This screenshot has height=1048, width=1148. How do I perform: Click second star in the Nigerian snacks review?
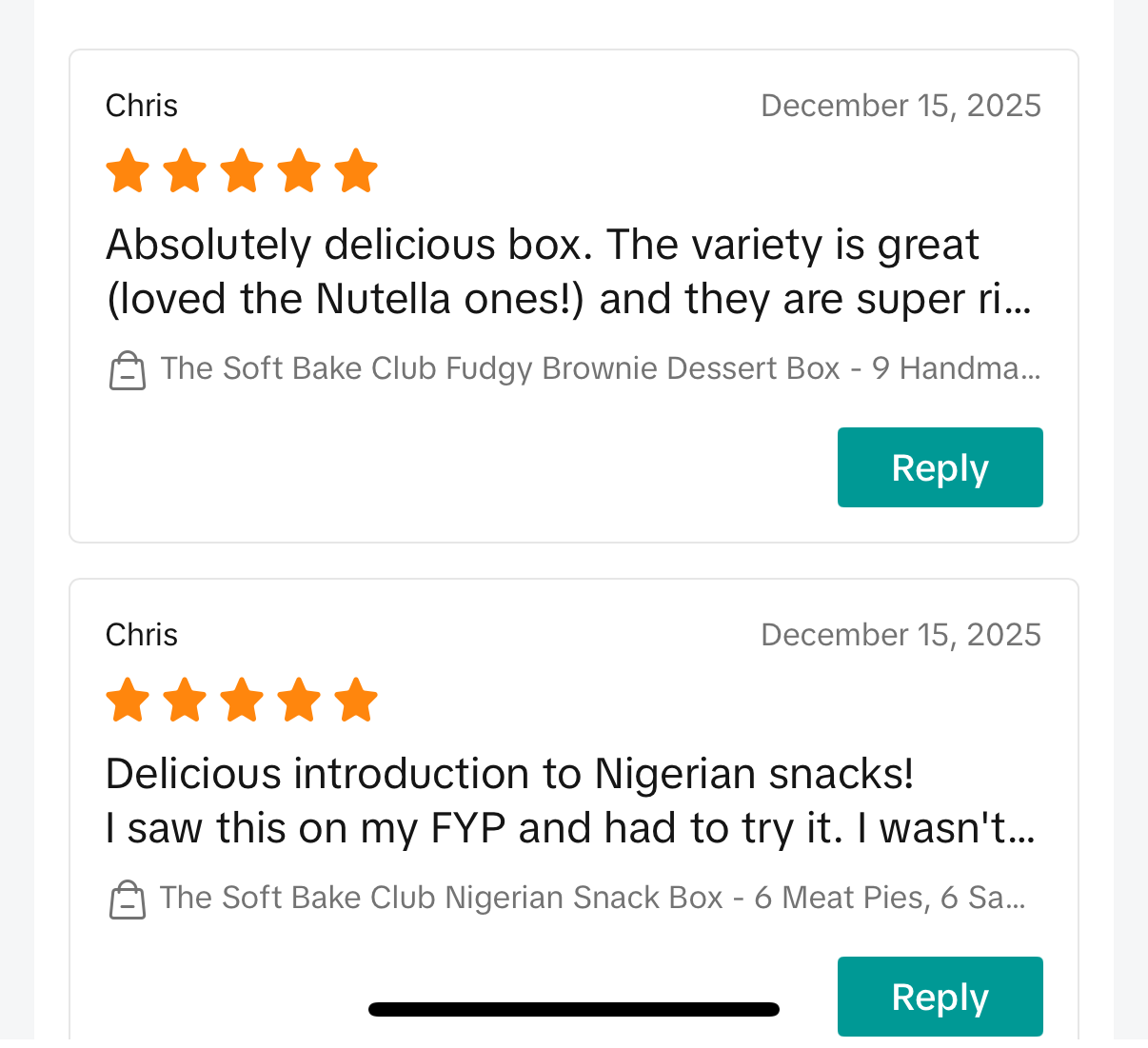tap(185, 701)
